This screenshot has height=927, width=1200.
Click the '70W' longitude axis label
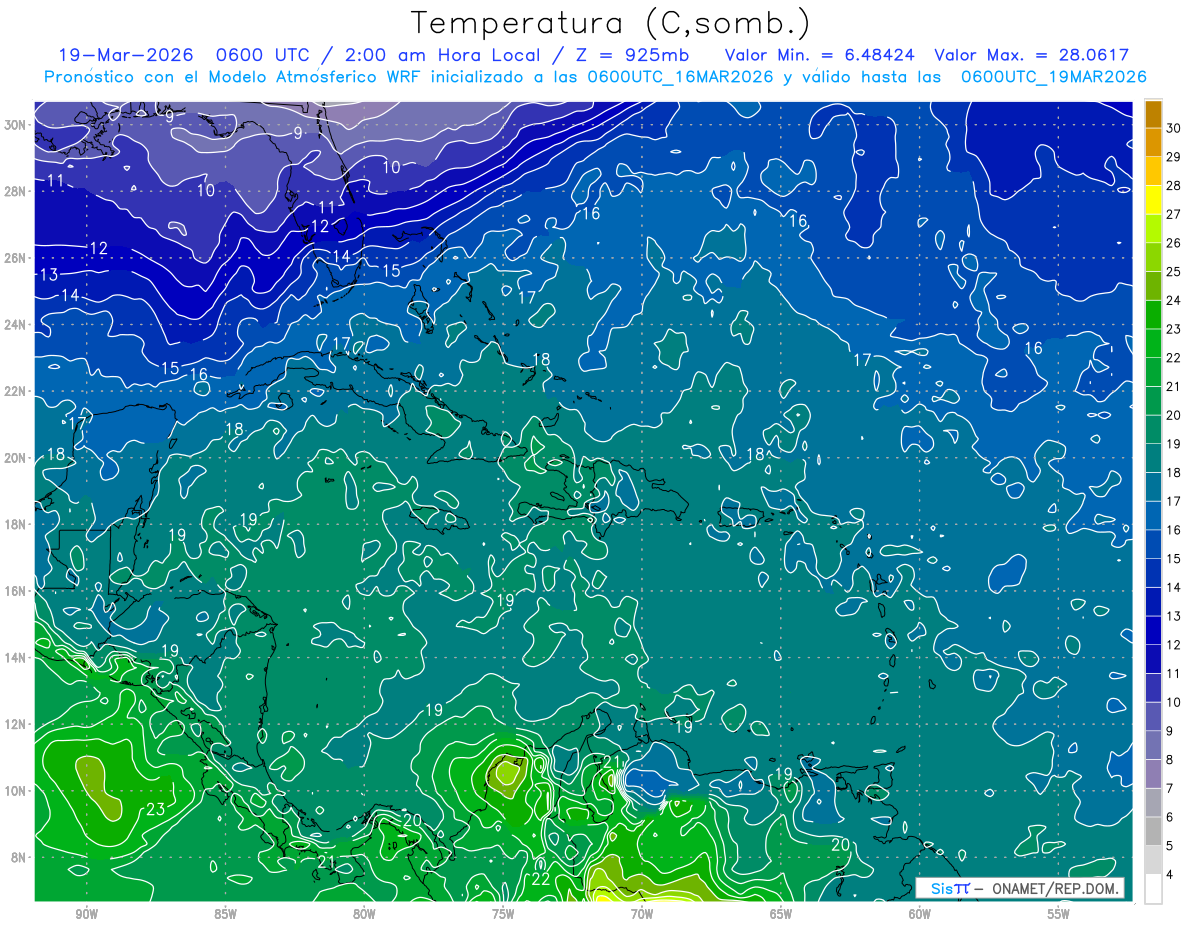(x=642, y=914)
